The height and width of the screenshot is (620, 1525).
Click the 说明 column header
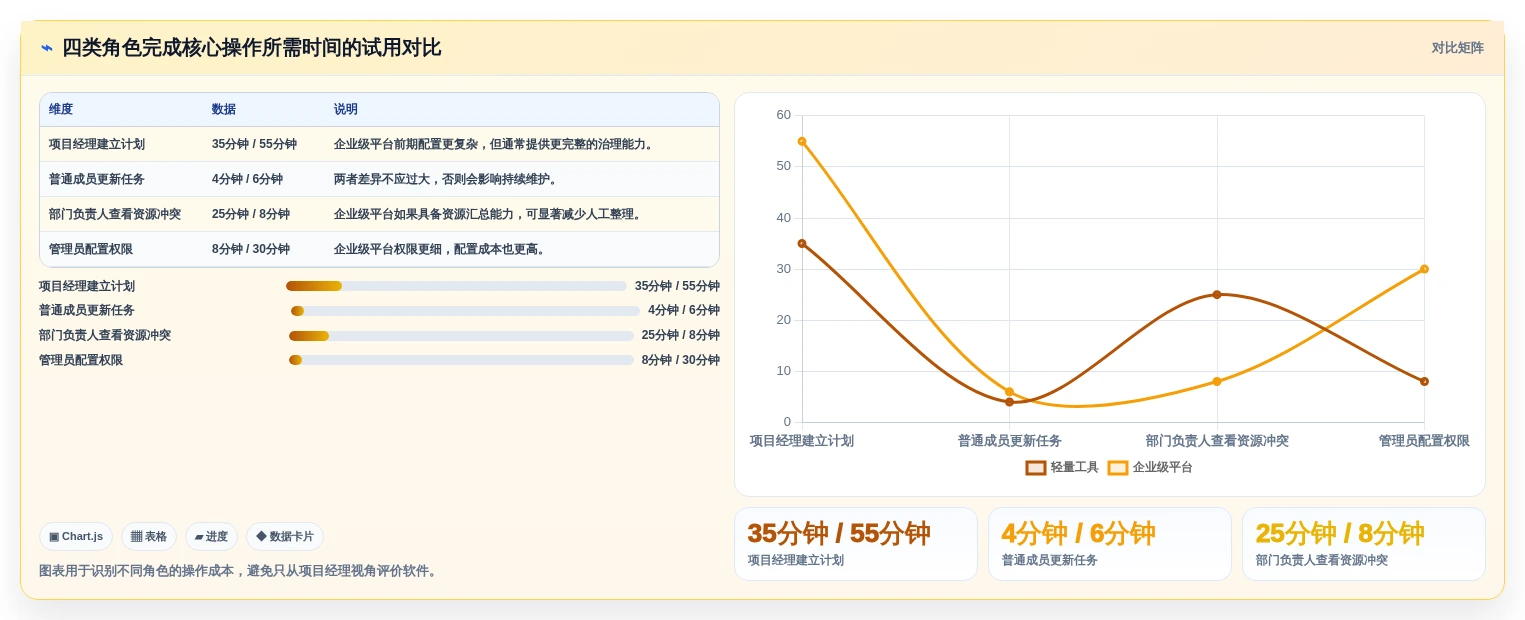(x=346, y=109)
